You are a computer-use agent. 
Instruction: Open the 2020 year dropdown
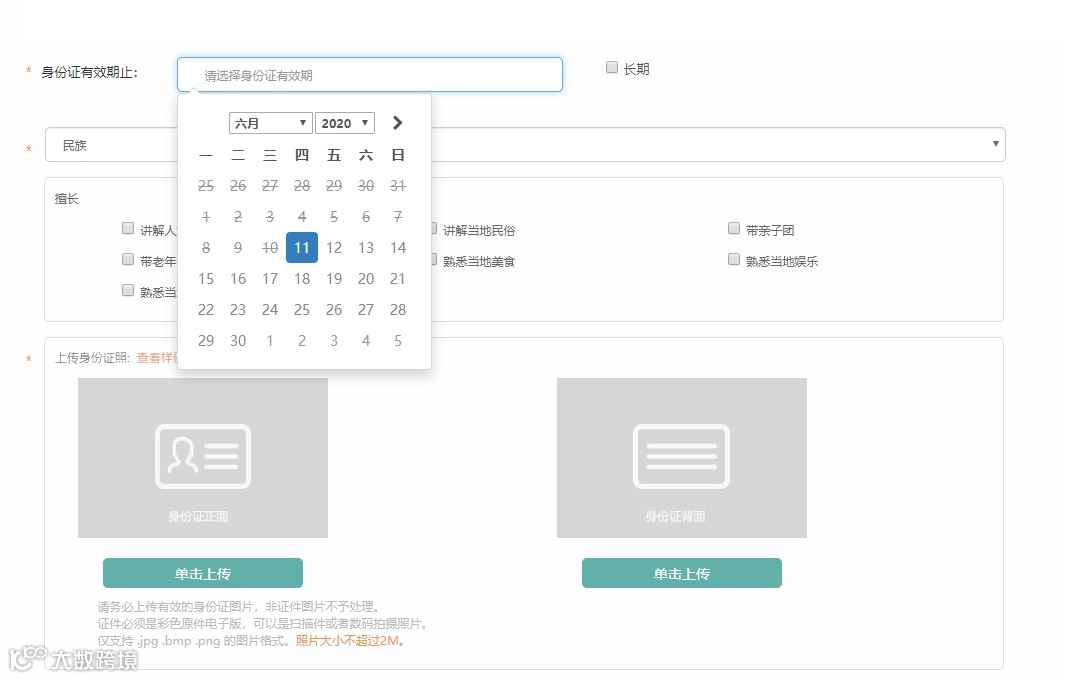click(345, 123)
